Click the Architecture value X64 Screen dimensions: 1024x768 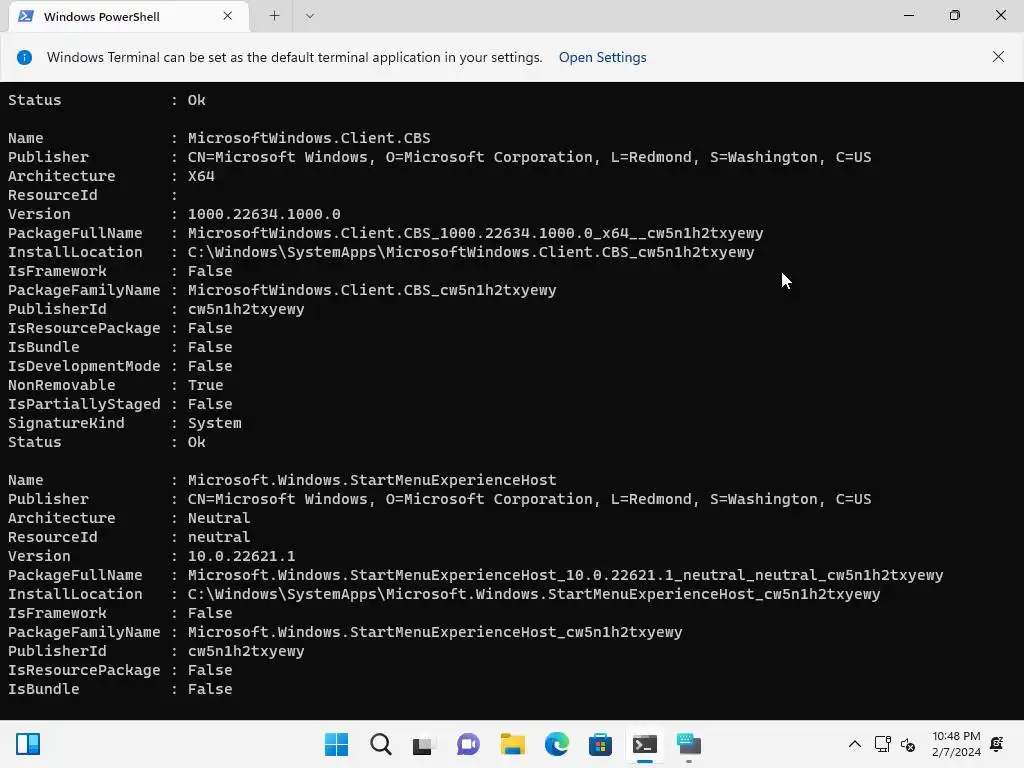tap(201, 176)
